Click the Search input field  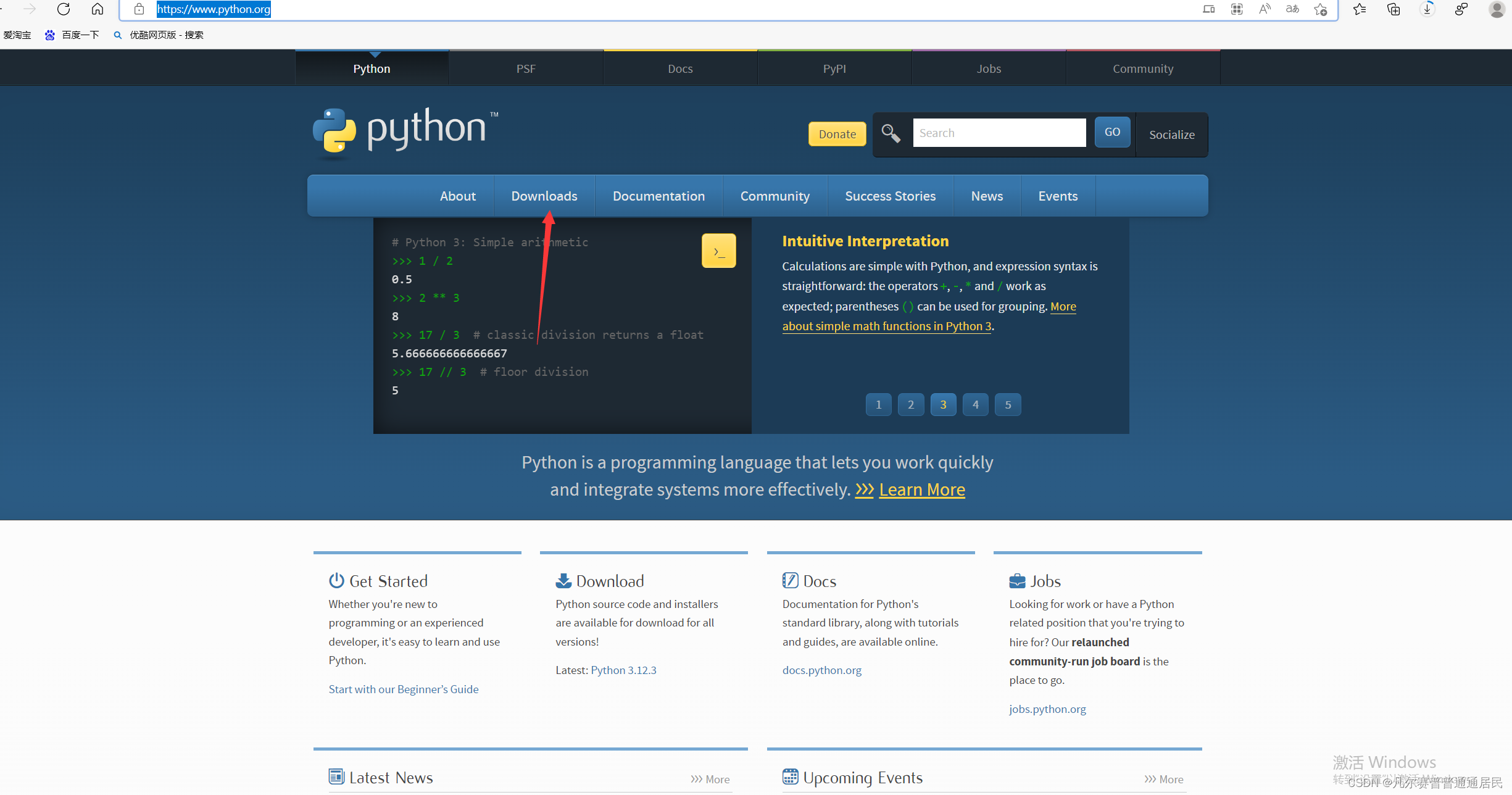click(999, 133)
